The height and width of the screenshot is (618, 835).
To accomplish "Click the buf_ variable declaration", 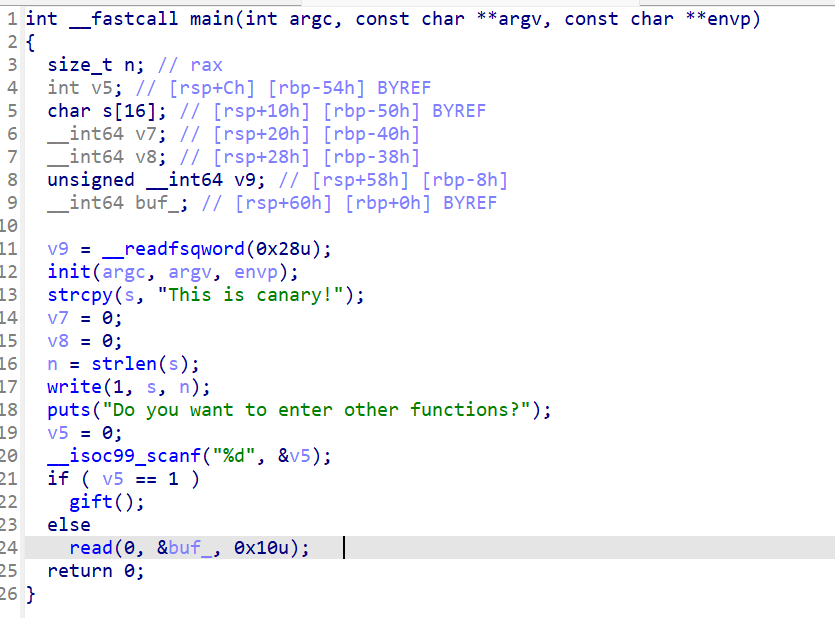I will pyautogui.click(x=117, y=203).
